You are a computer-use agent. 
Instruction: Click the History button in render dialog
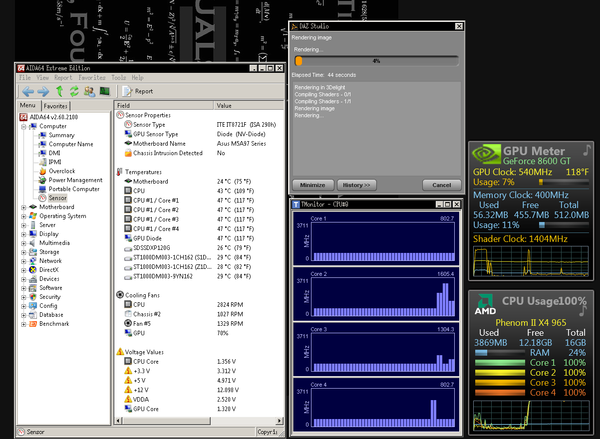[x=355, y=185]
